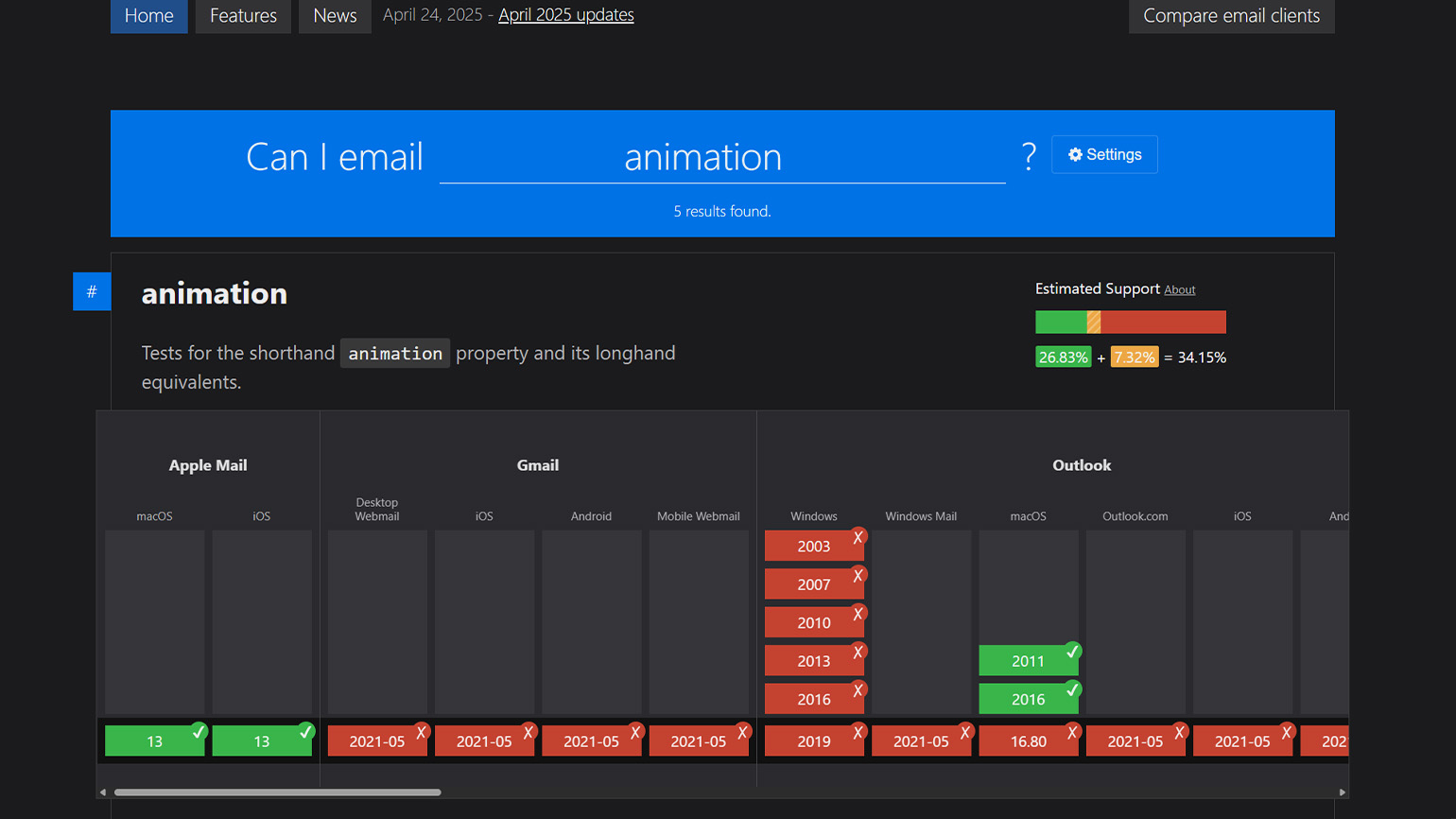Click the Gmail column group header

click(x=538, y=465)
